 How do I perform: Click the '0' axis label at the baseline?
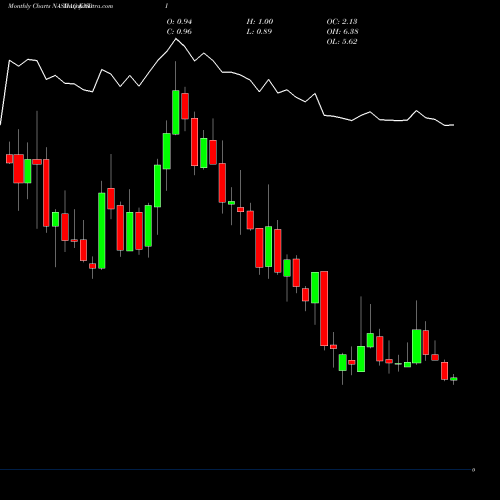[473, 470]
